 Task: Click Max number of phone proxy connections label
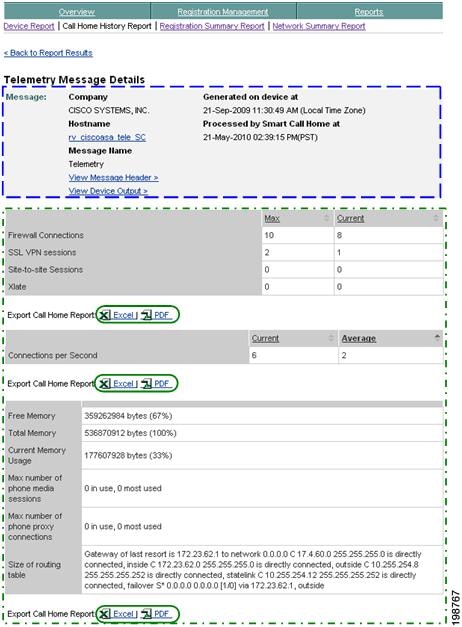point(35,526)
